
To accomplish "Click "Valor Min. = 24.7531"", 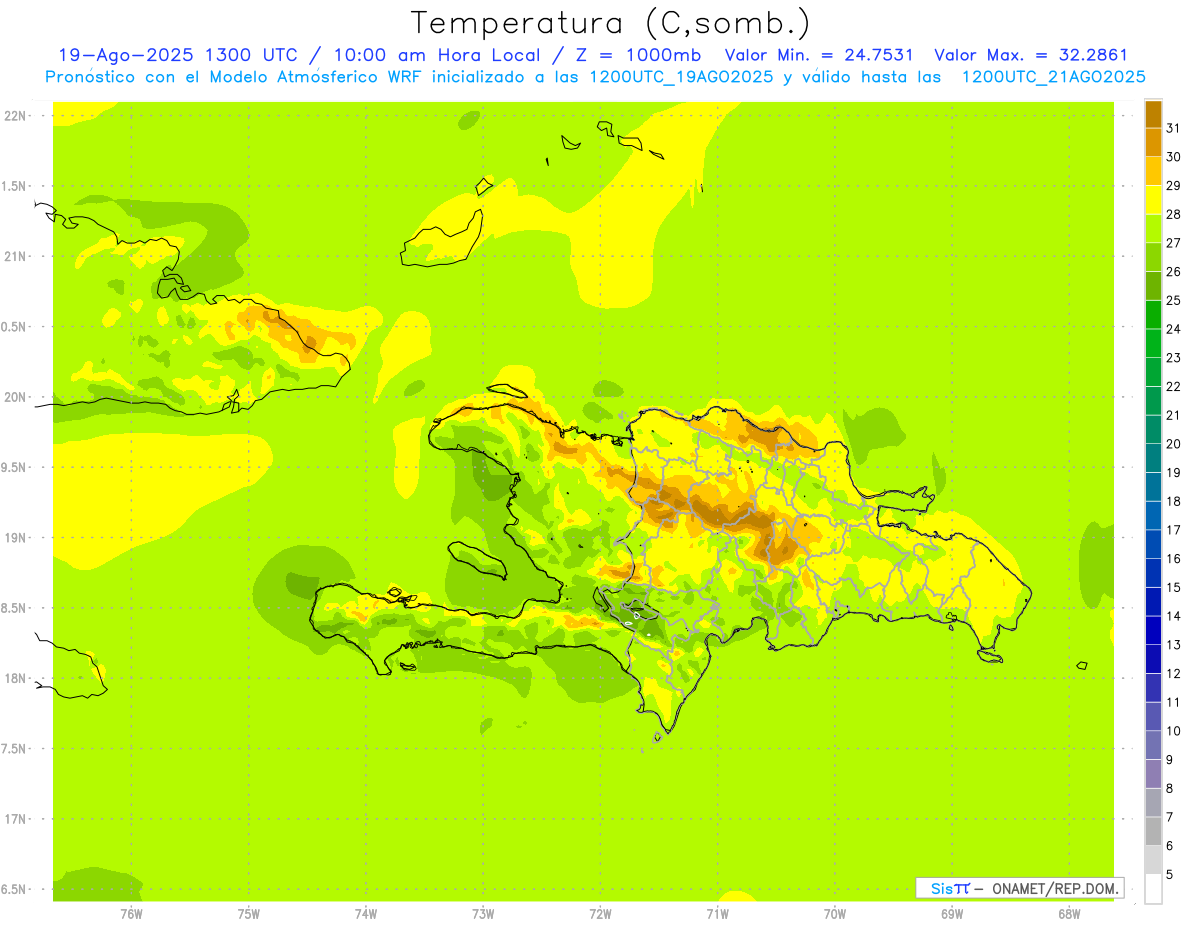I will (819, 56).
